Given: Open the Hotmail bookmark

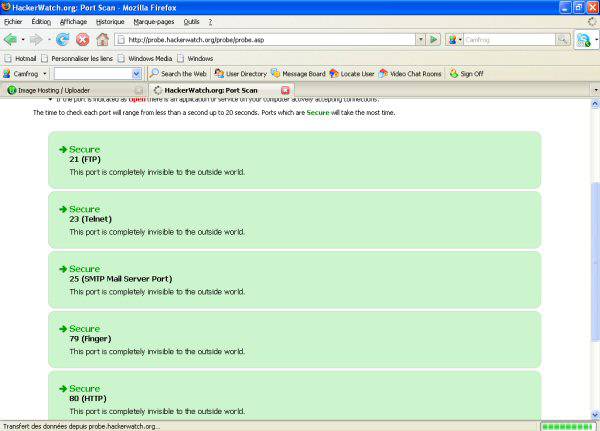Looking at the screenshot, I should (20, 59).
